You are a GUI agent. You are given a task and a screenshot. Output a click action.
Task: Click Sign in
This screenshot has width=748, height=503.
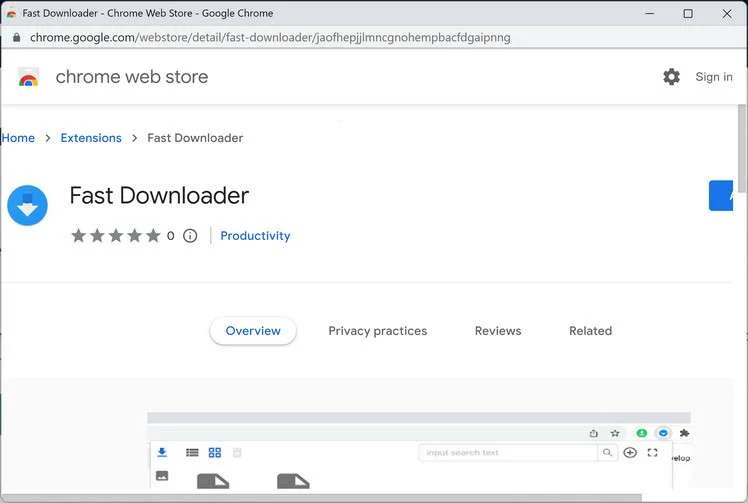pyautogui.click(x=714, y=77)
